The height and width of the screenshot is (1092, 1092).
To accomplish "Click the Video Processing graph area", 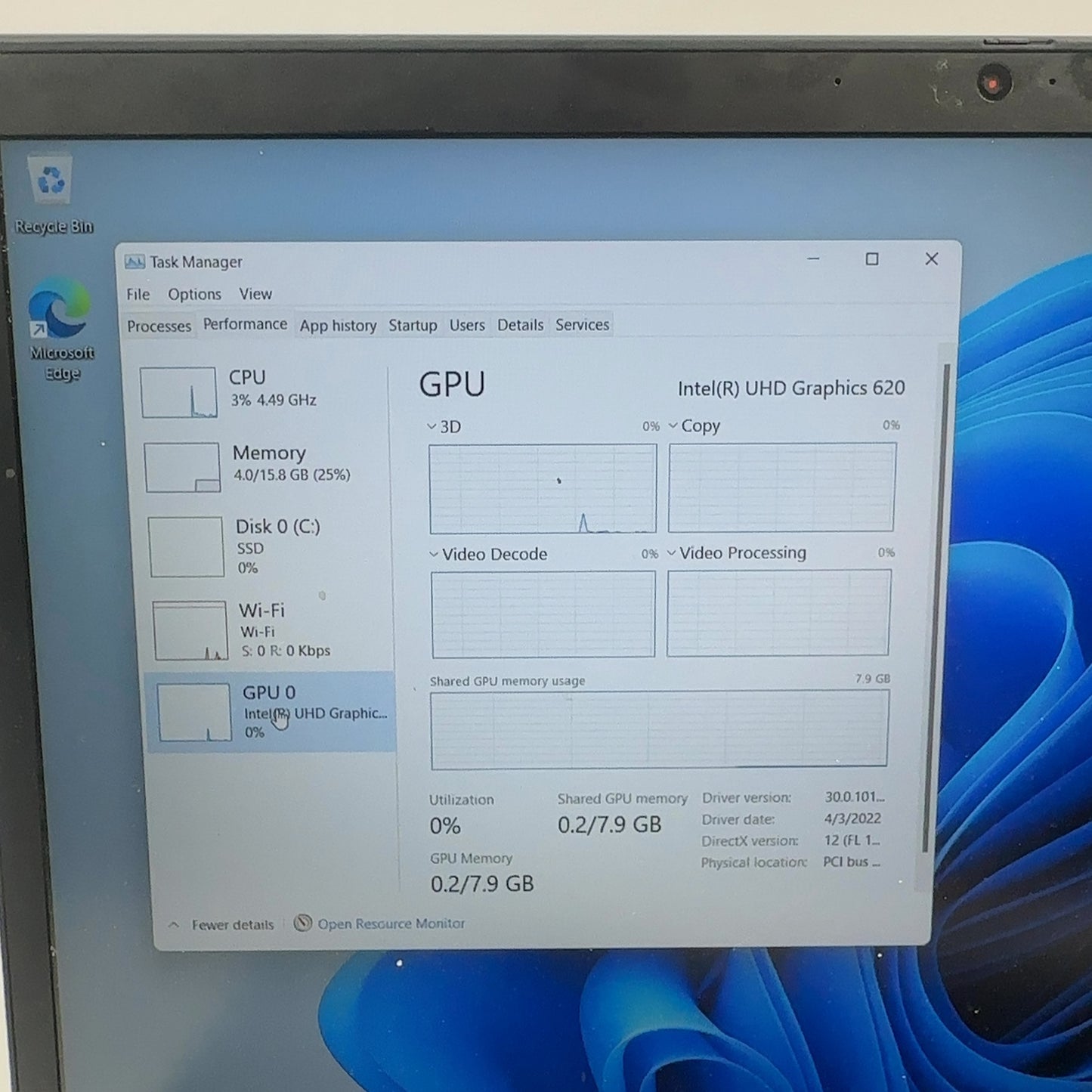I will [778, 613].
